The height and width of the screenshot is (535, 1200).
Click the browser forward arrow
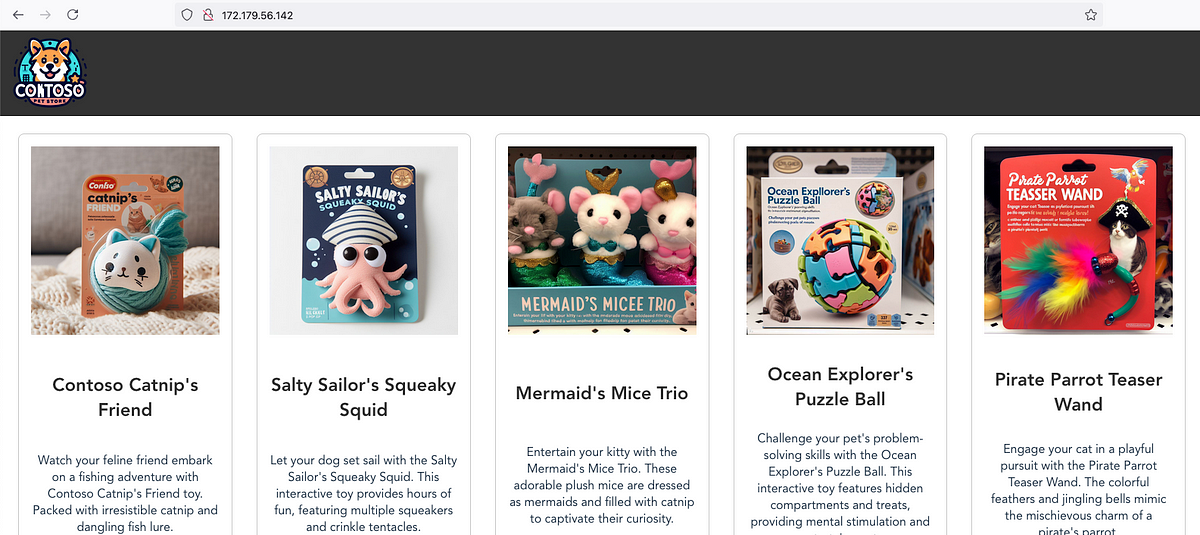[x=44, y=15]
